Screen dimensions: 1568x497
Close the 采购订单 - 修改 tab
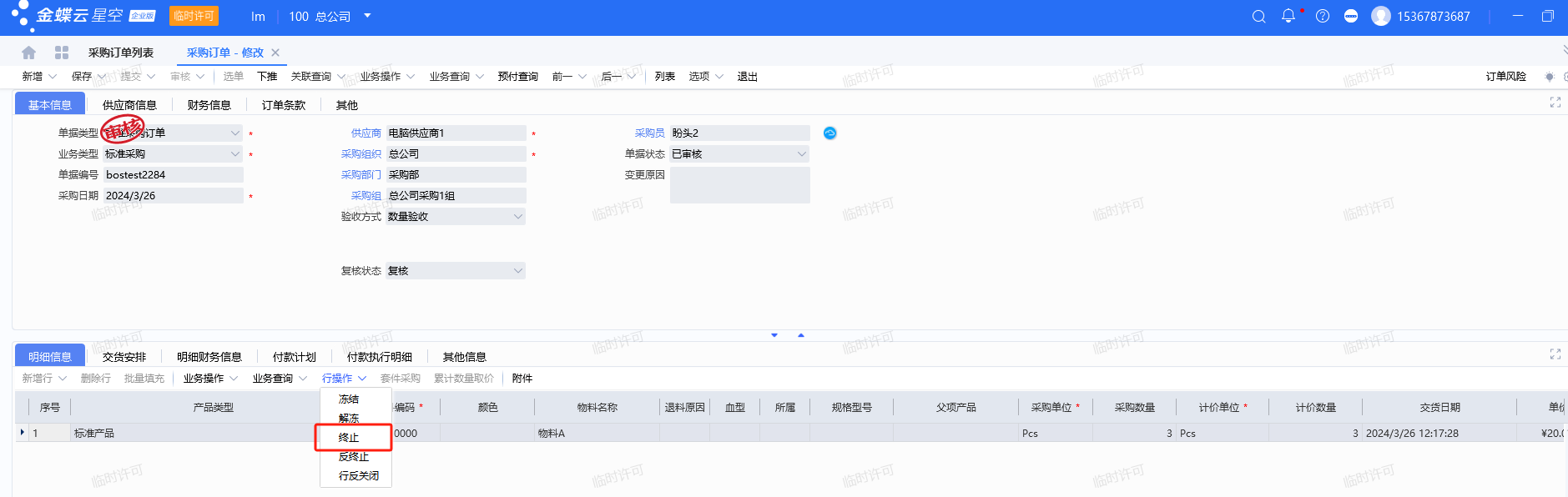click(x=275, y=53)
